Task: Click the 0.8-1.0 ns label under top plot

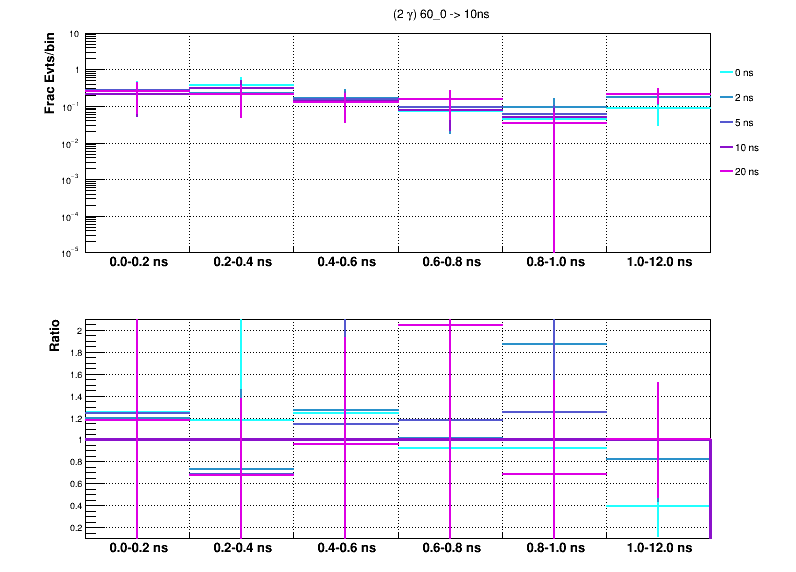Action: click(553, 263)
